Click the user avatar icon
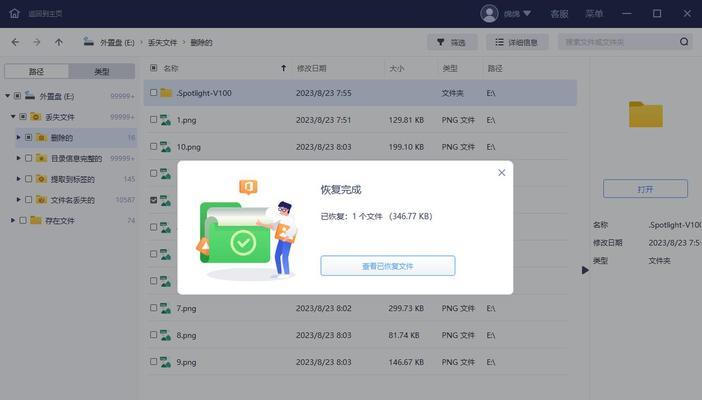The height and width of the screenshot is (400, 702). [489, 13]
